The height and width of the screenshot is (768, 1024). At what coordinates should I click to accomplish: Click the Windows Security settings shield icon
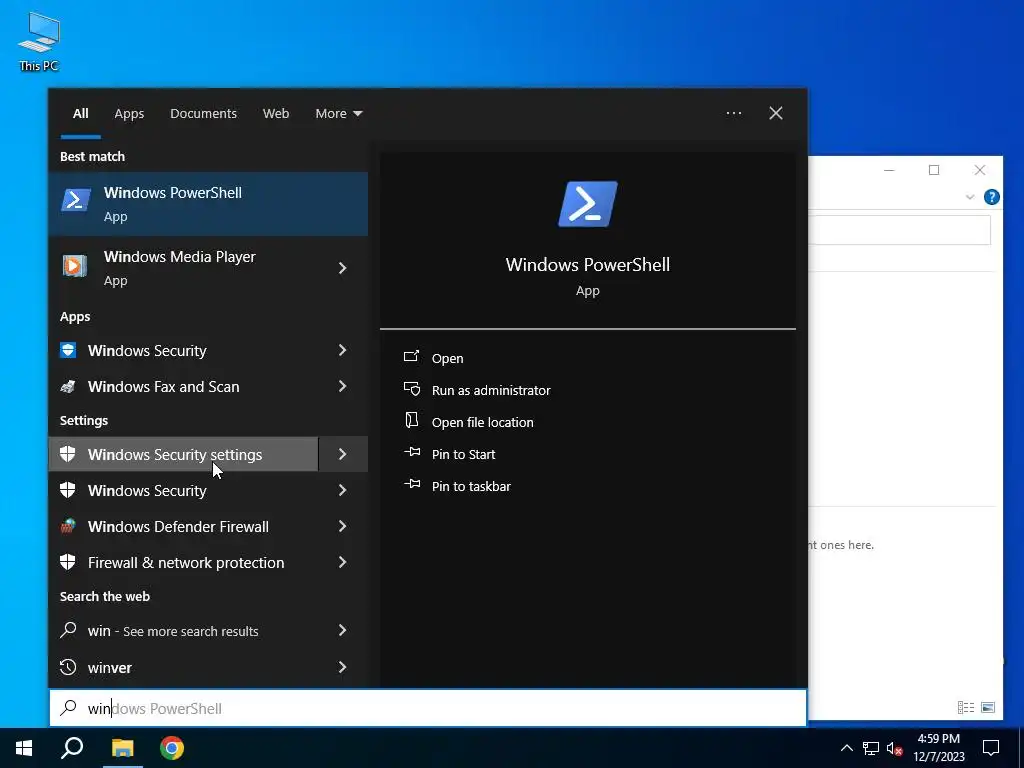[68, 454]
